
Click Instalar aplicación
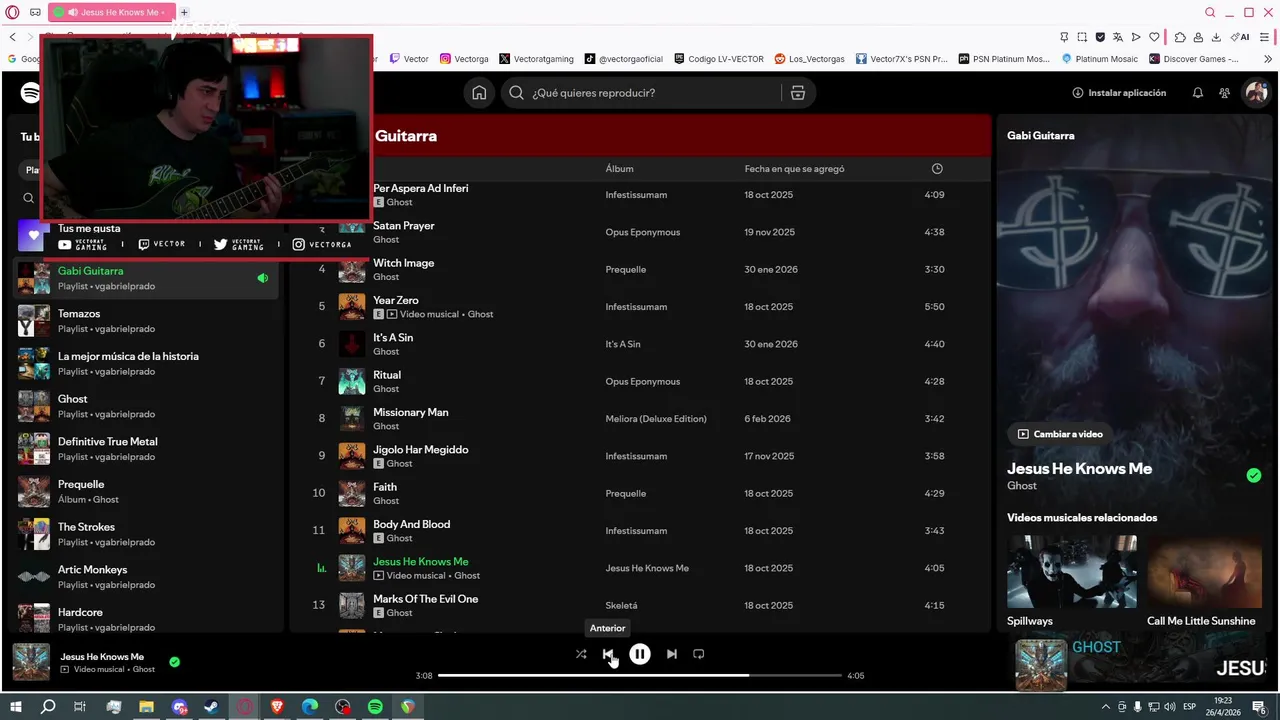(x=1119, y=93)
